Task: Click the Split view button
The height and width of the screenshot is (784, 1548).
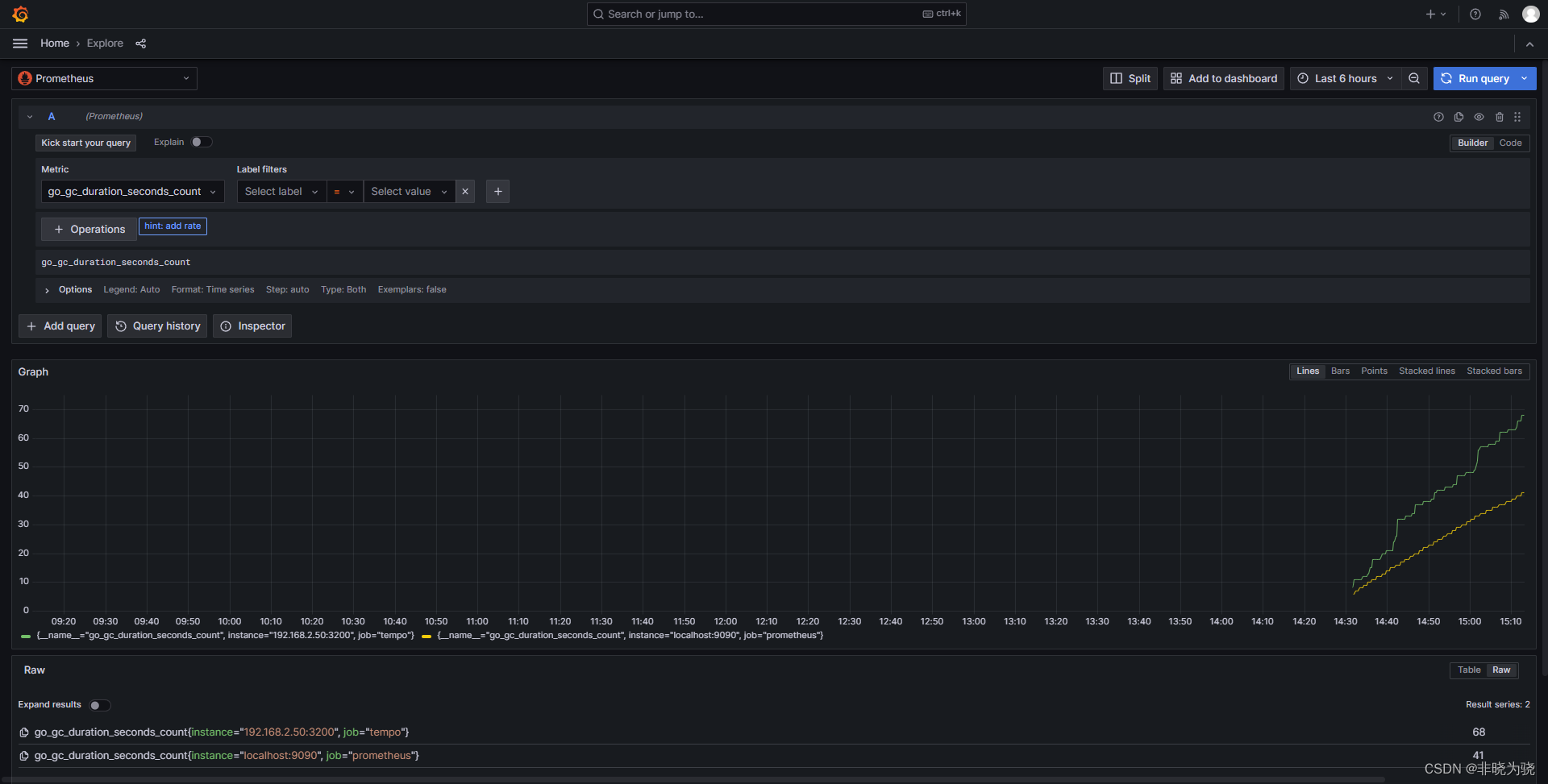Action: 1130,78
